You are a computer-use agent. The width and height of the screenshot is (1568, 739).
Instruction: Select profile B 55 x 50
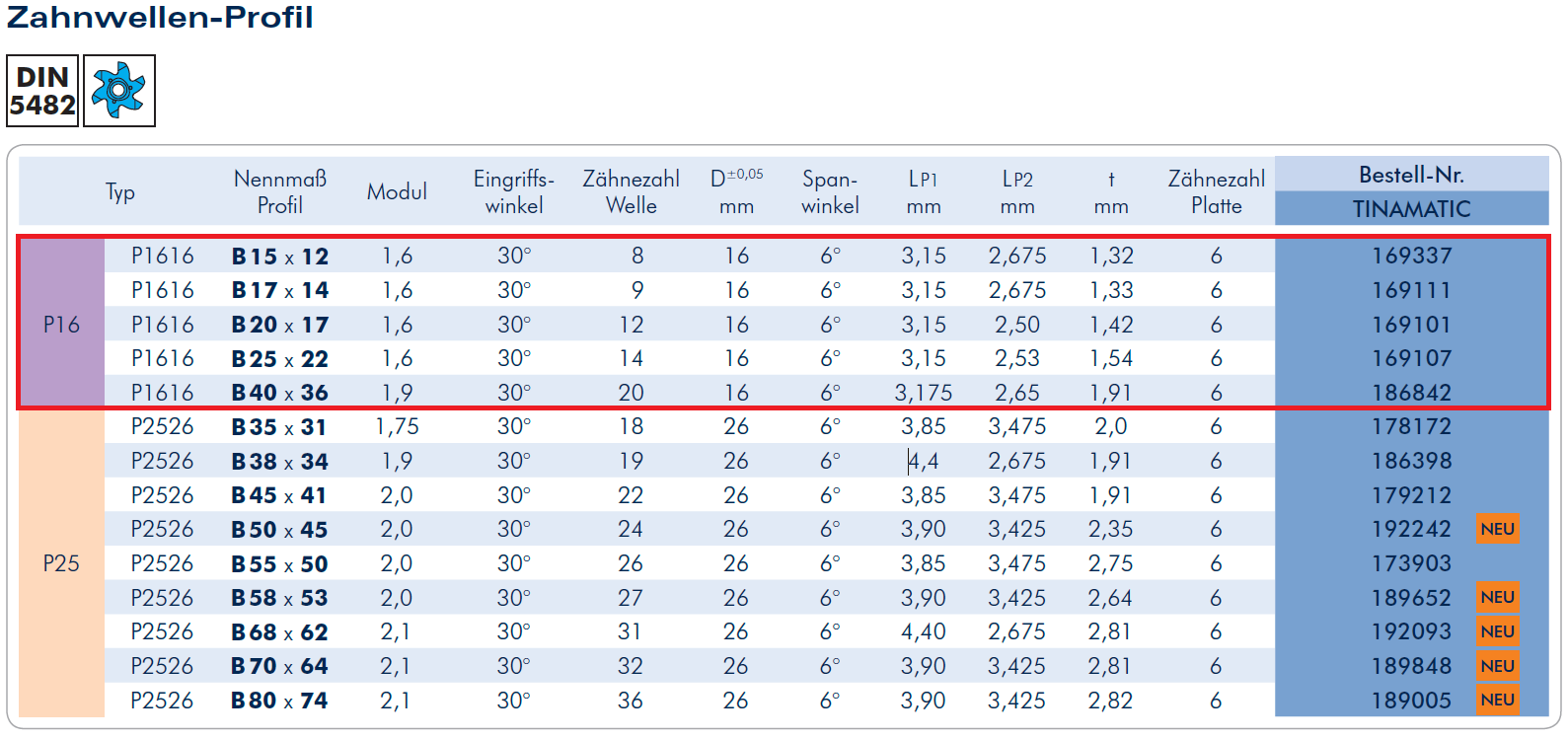pyautogui.click(x=280, y=564)
